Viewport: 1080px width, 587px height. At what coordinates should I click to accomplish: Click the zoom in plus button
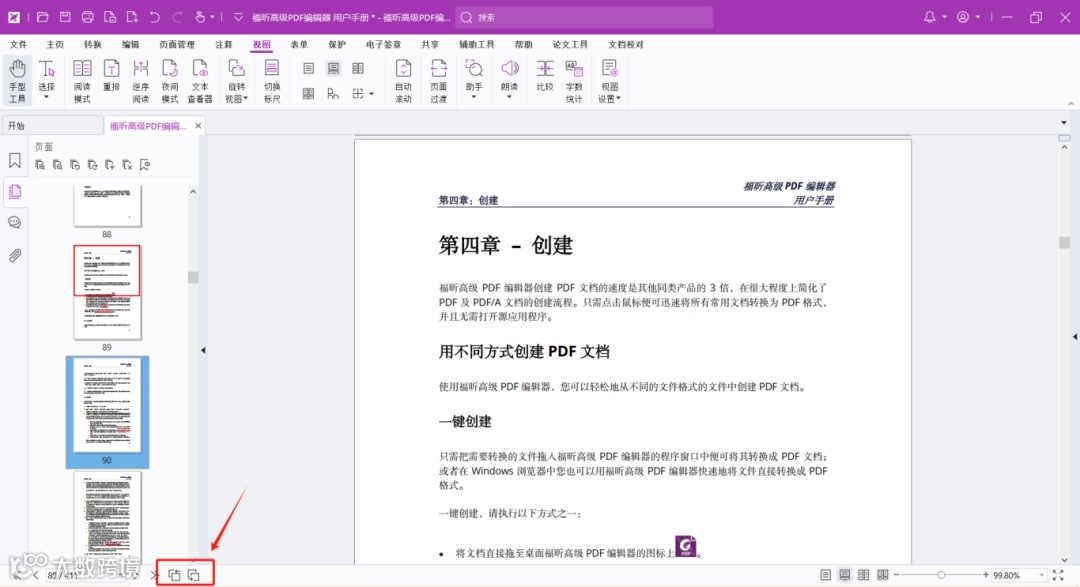[x=986, y=575]
